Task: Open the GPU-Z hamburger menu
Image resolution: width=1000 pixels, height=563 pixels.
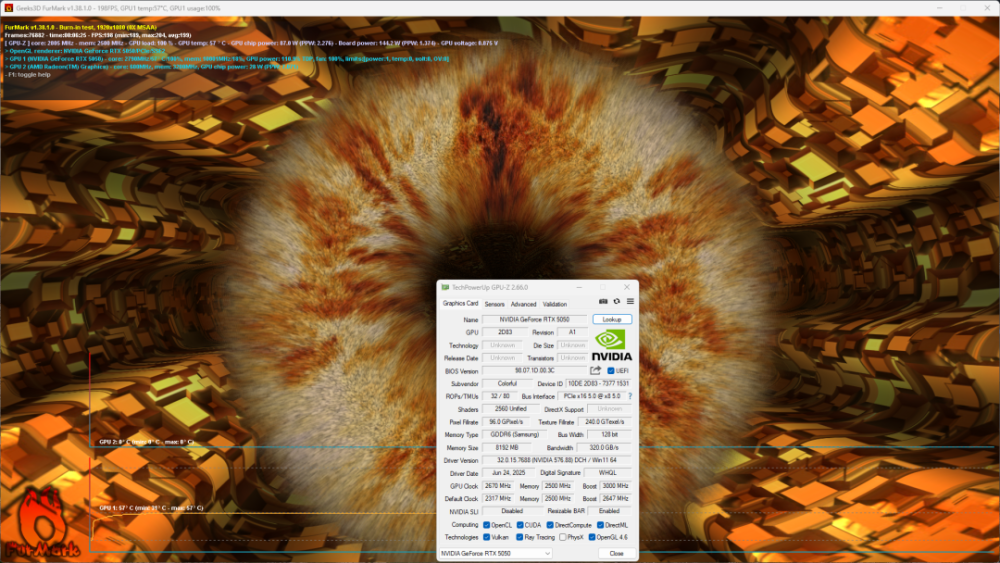Action: [630, 302]
